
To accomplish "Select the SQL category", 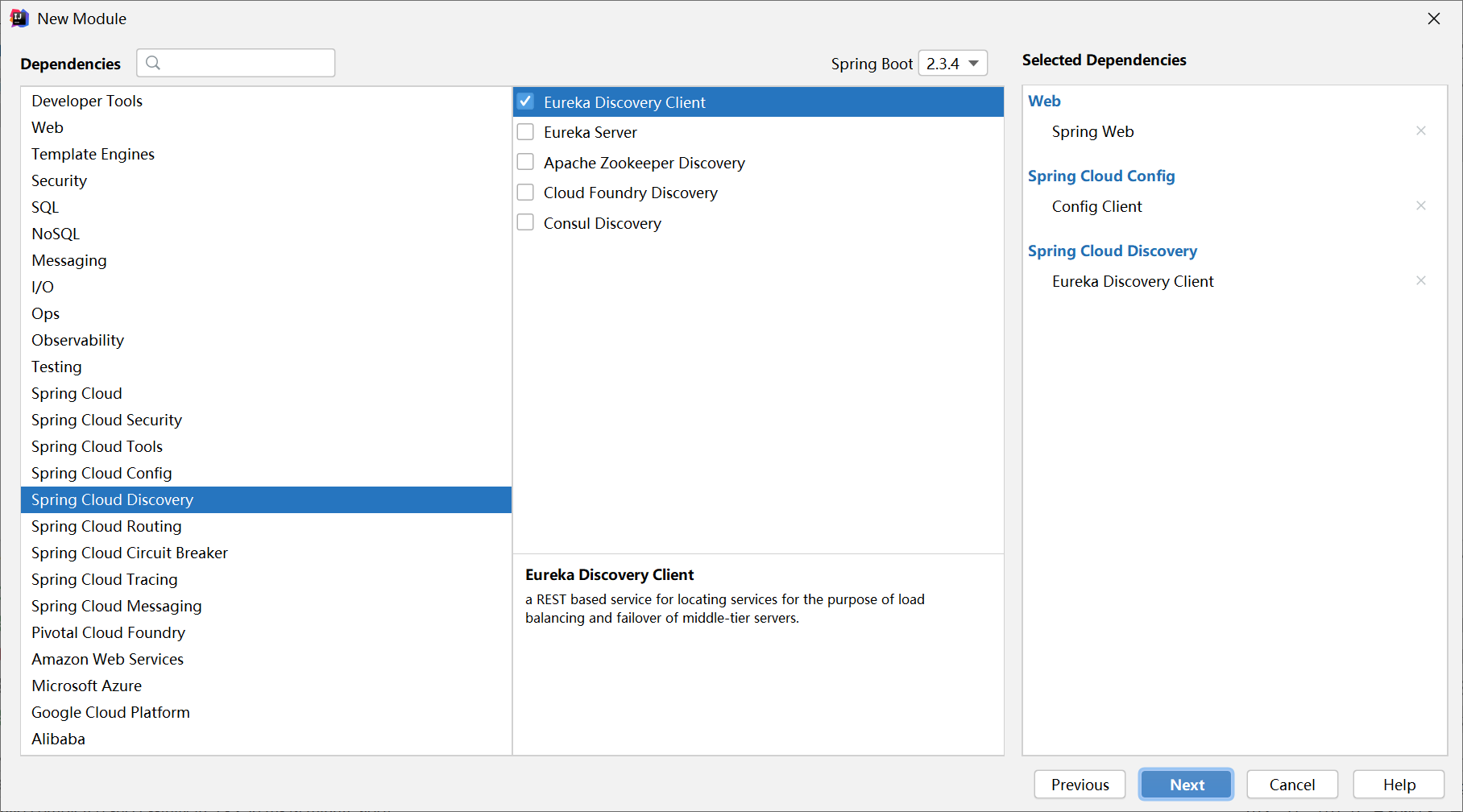I will click(x=266, y=207).
